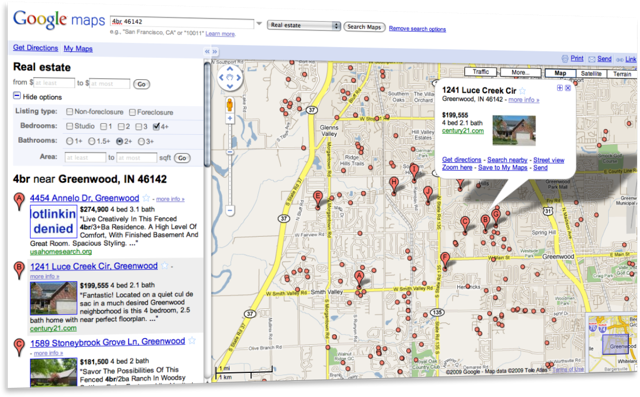Open the More... map layers menu
The height and width of the screenshot is (397, 640).
[x=520, y=72]
